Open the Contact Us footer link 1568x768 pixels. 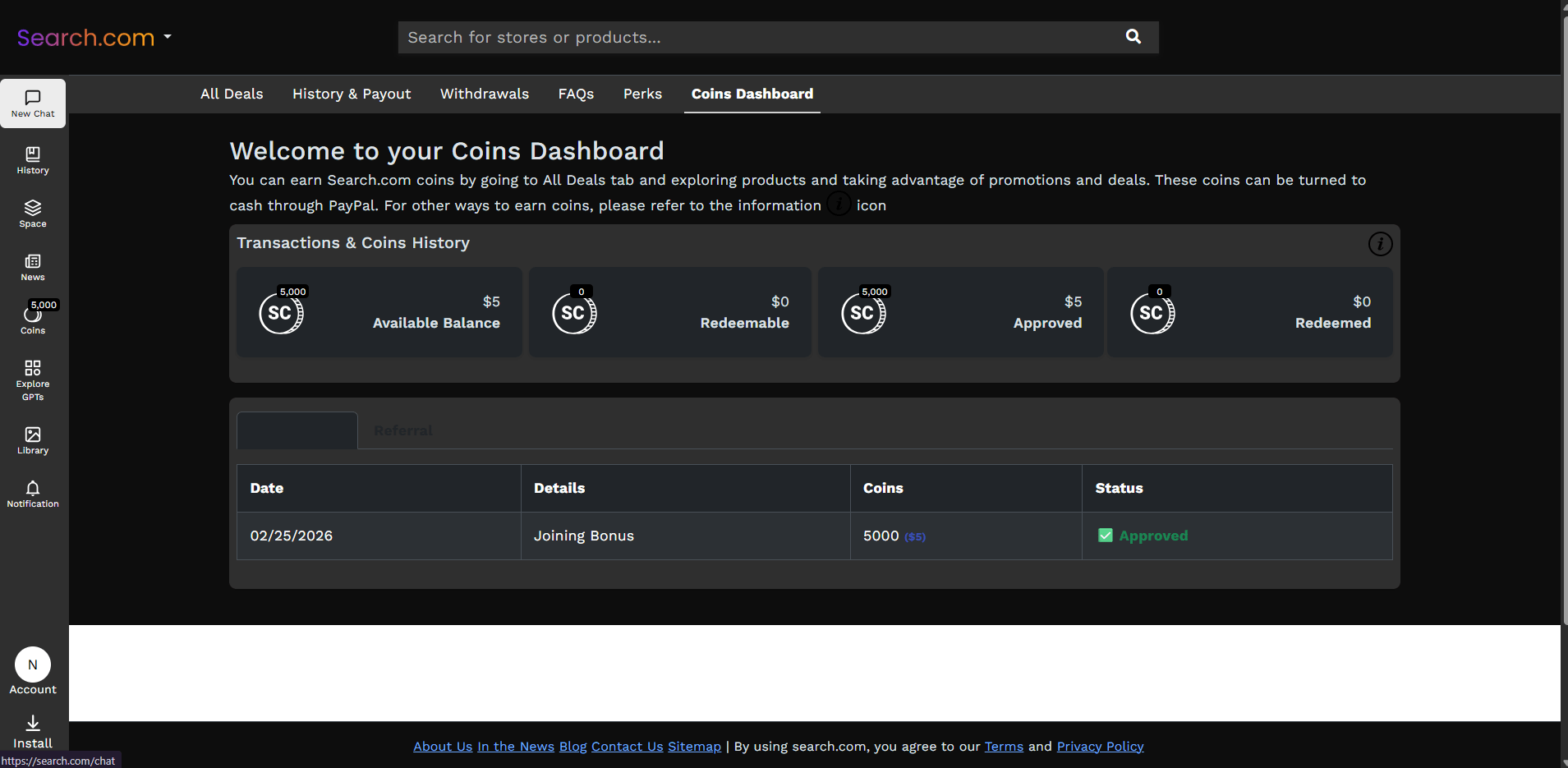click(627, 746)
